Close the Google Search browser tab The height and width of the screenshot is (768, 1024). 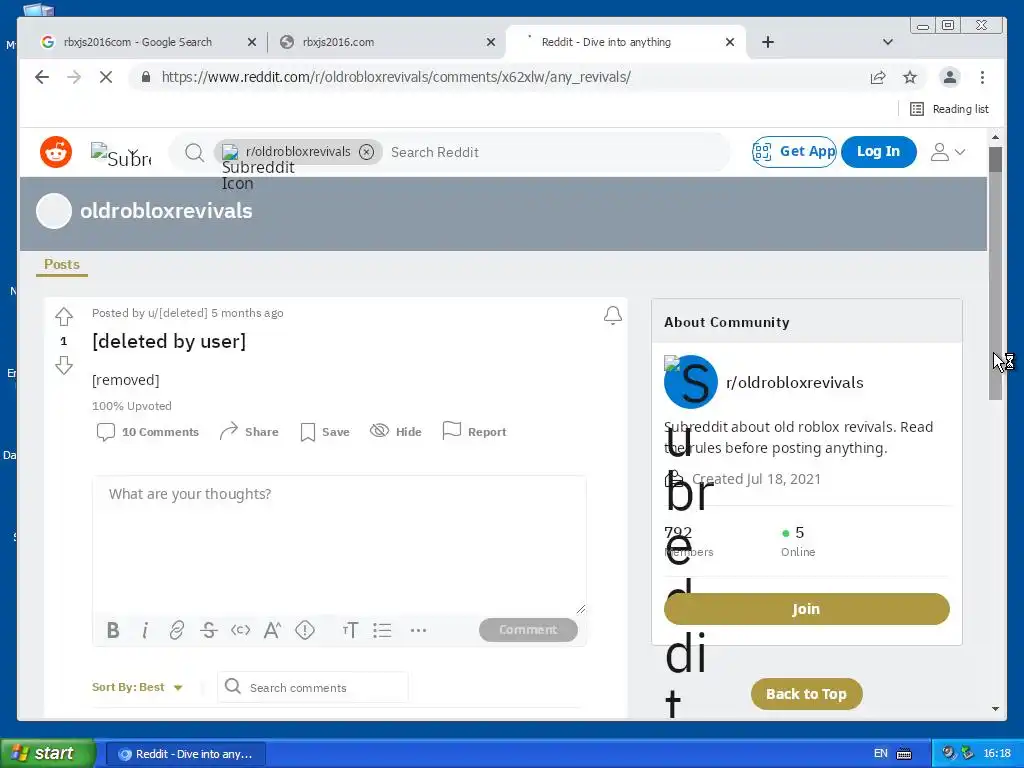[251, 42]
